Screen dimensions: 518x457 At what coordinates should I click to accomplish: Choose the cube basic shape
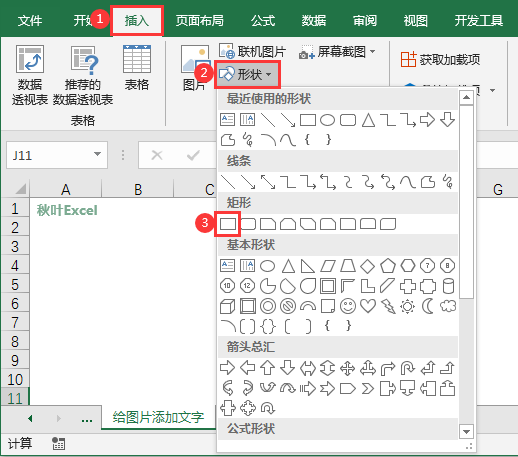[x=228, y=306]
